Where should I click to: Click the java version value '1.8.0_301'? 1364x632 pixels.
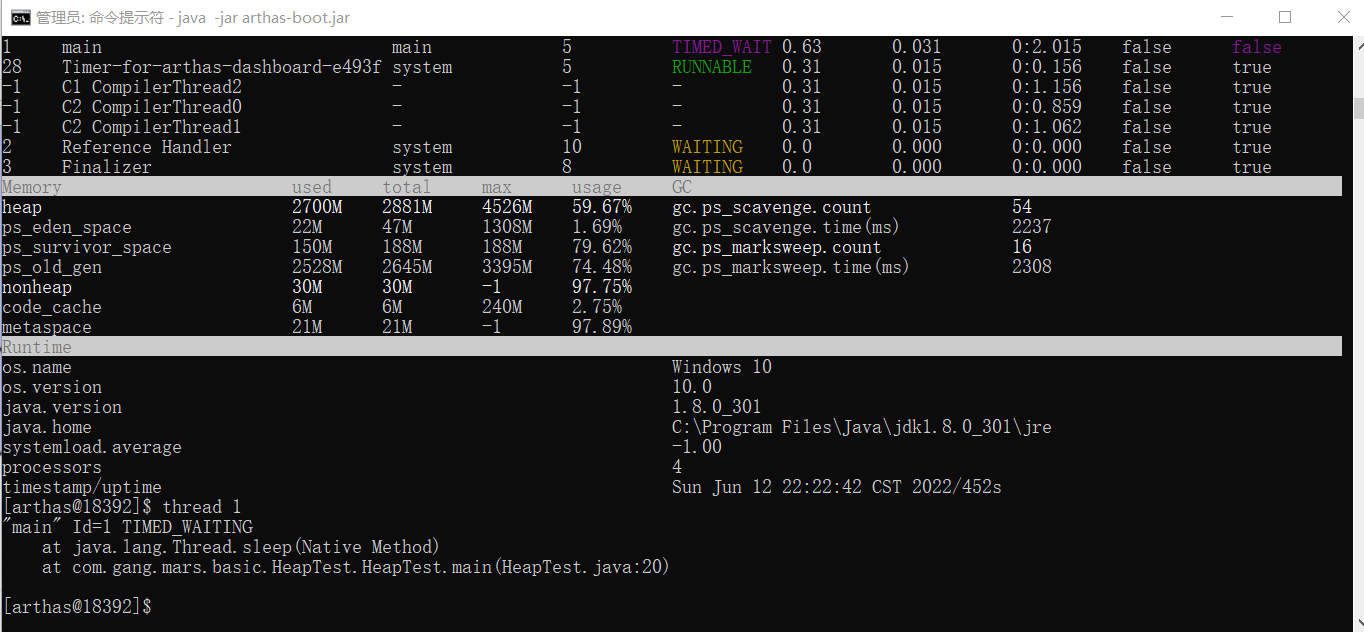click(717, 407)
